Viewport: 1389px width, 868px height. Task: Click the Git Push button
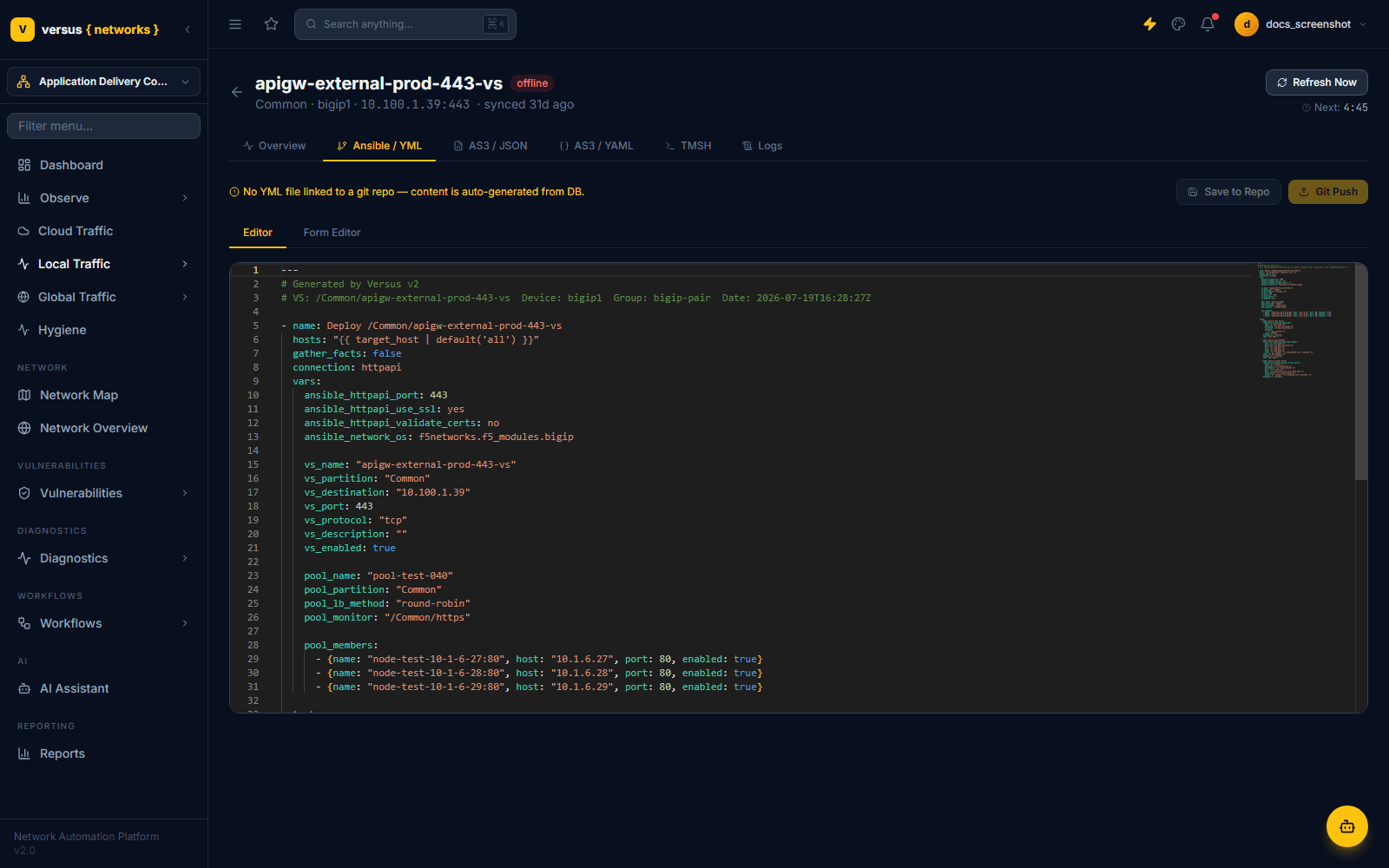pos(1328,192)
